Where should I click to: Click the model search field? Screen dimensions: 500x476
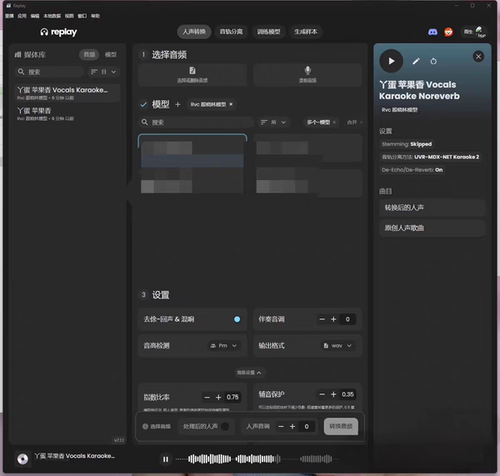(196, 122)
